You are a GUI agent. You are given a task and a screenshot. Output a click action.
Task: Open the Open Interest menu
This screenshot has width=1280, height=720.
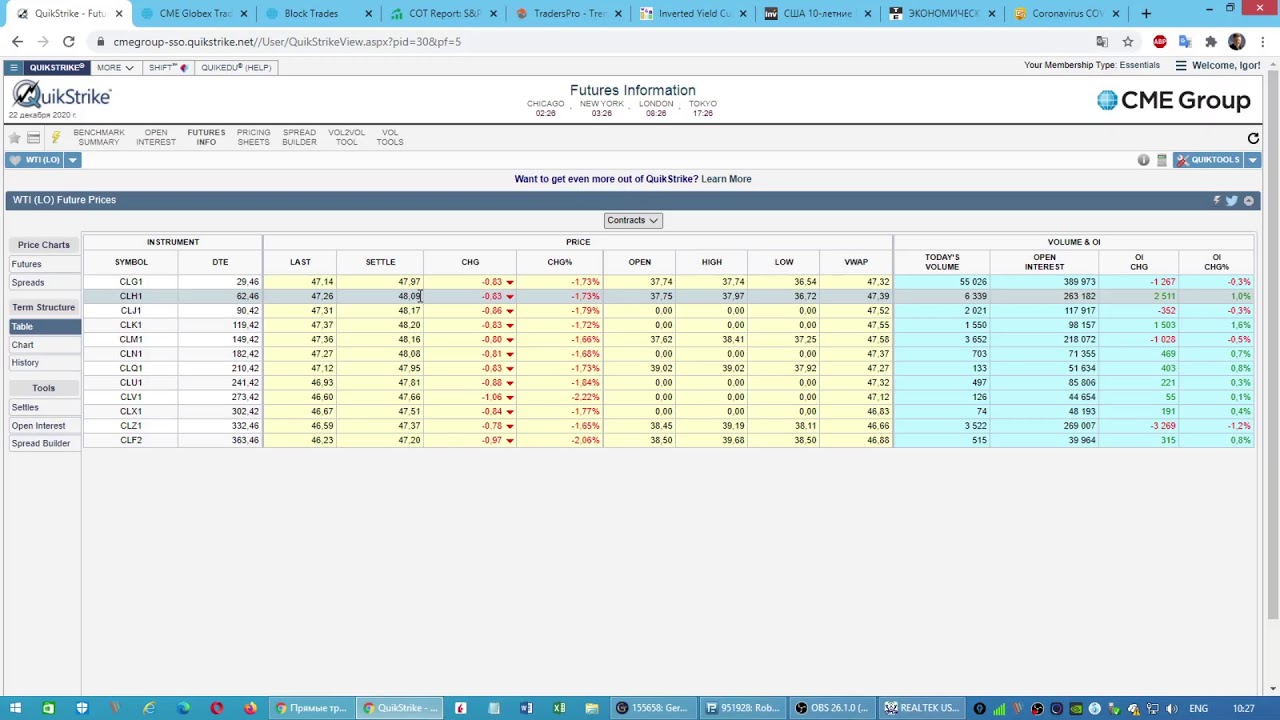(x=156, y=137)
